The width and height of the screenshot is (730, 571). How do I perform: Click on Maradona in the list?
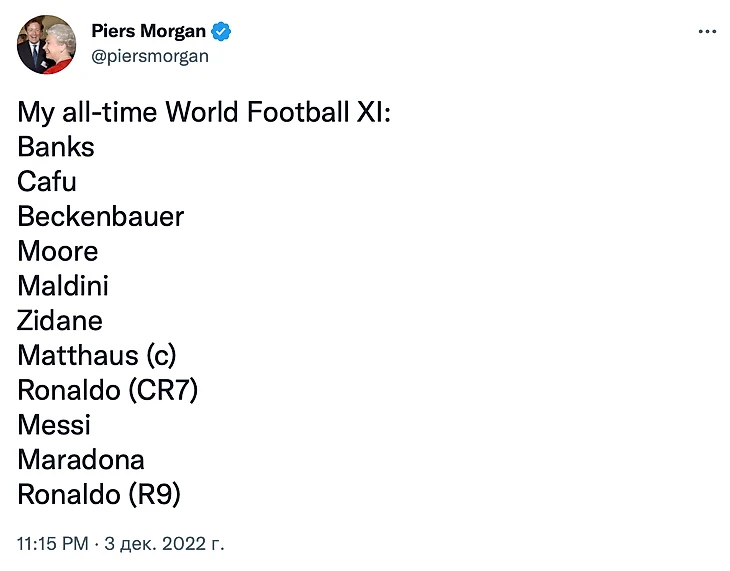[81, 460]
